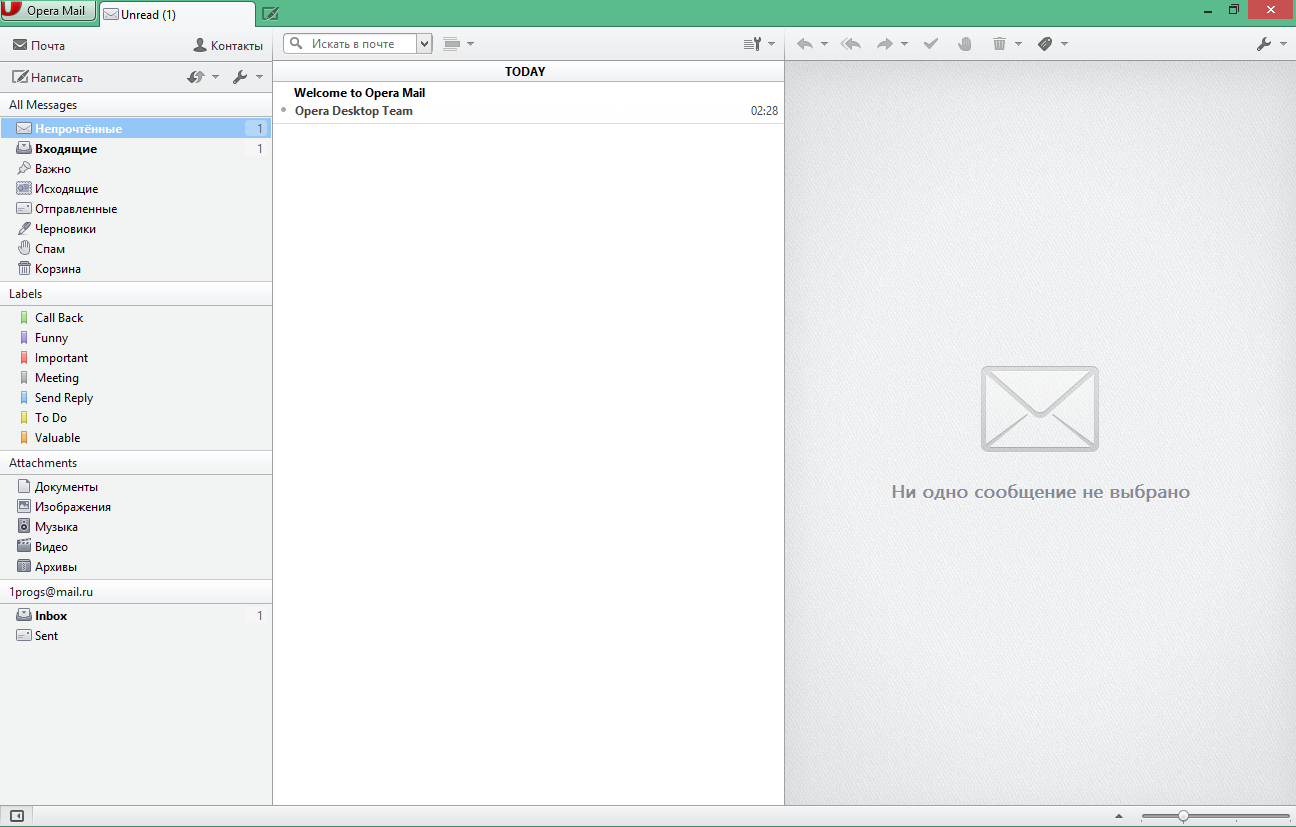
Task: Select the To Do label
Action: 136,418
